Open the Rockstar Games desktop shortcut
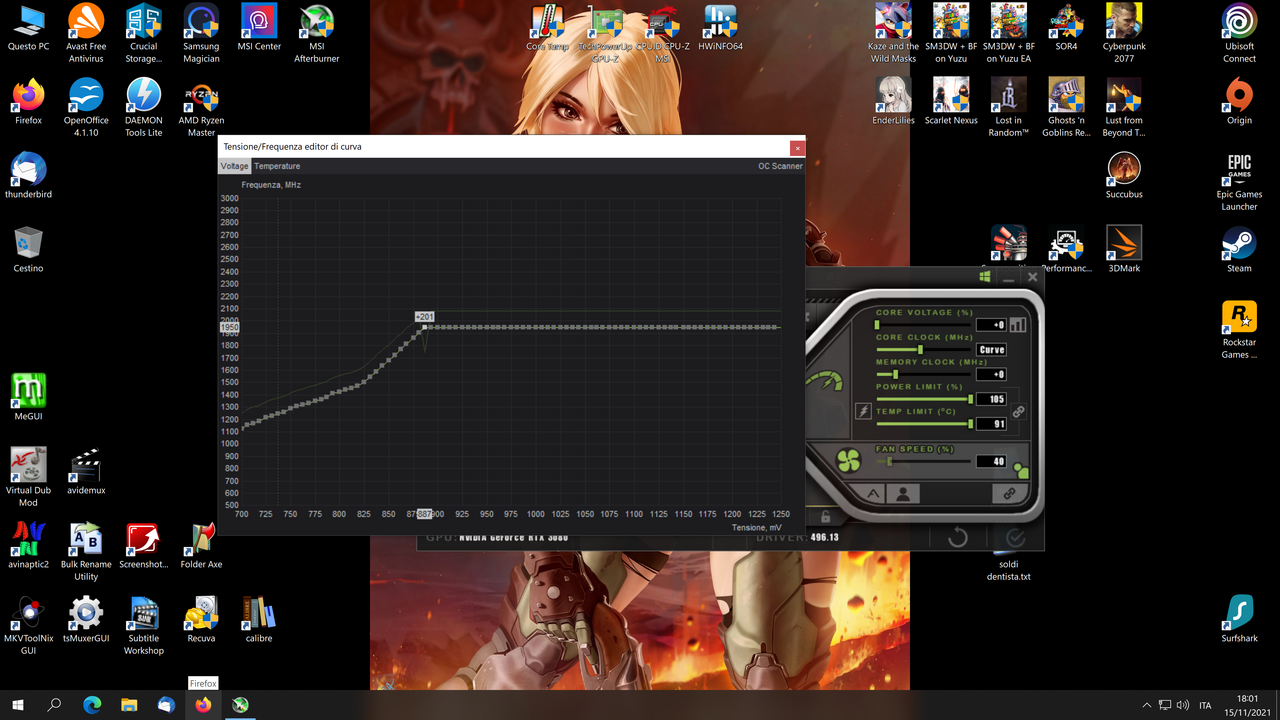 pyautogui.click(x=1239, y=330)
